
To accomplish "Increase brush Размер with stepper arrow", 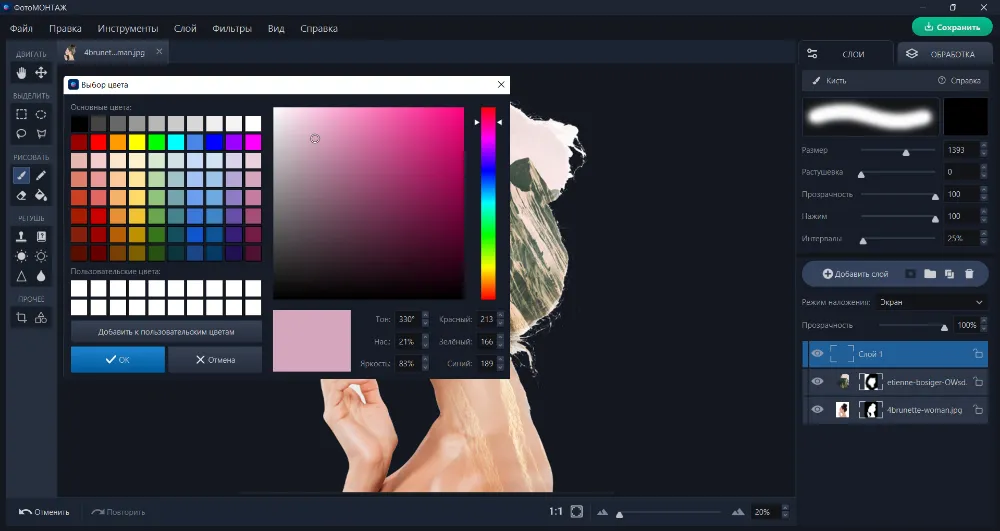I will click(x=984, y=146).
